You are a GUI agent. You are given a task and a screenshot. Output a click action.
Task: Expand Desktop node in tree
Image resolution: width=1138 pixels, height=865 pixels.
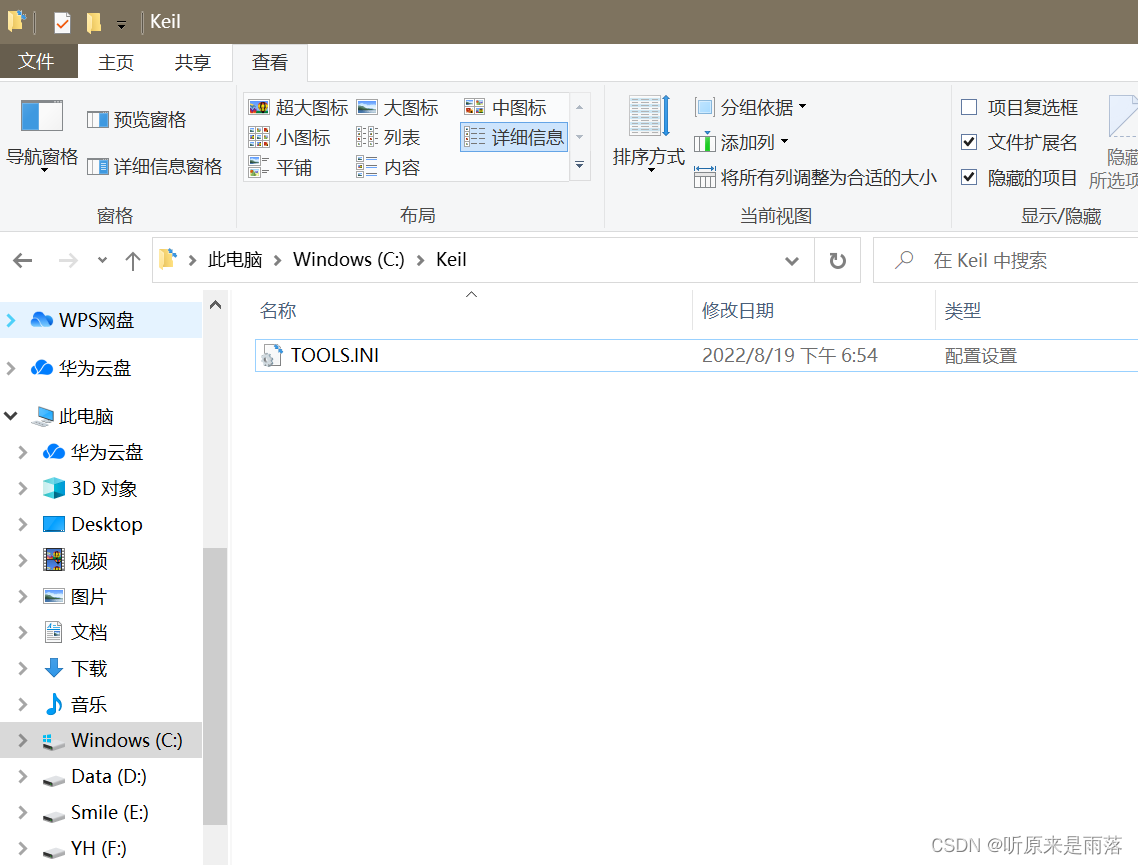tap(22, 524)
